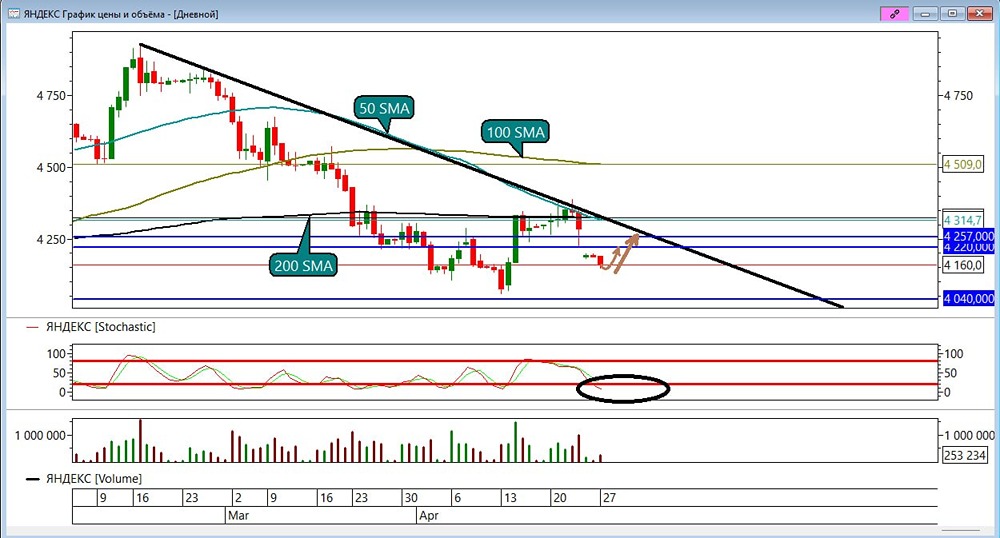Close the ЯНДЕКС chart window
This screenshot has height=538, width=1000.
coord(979,13)
